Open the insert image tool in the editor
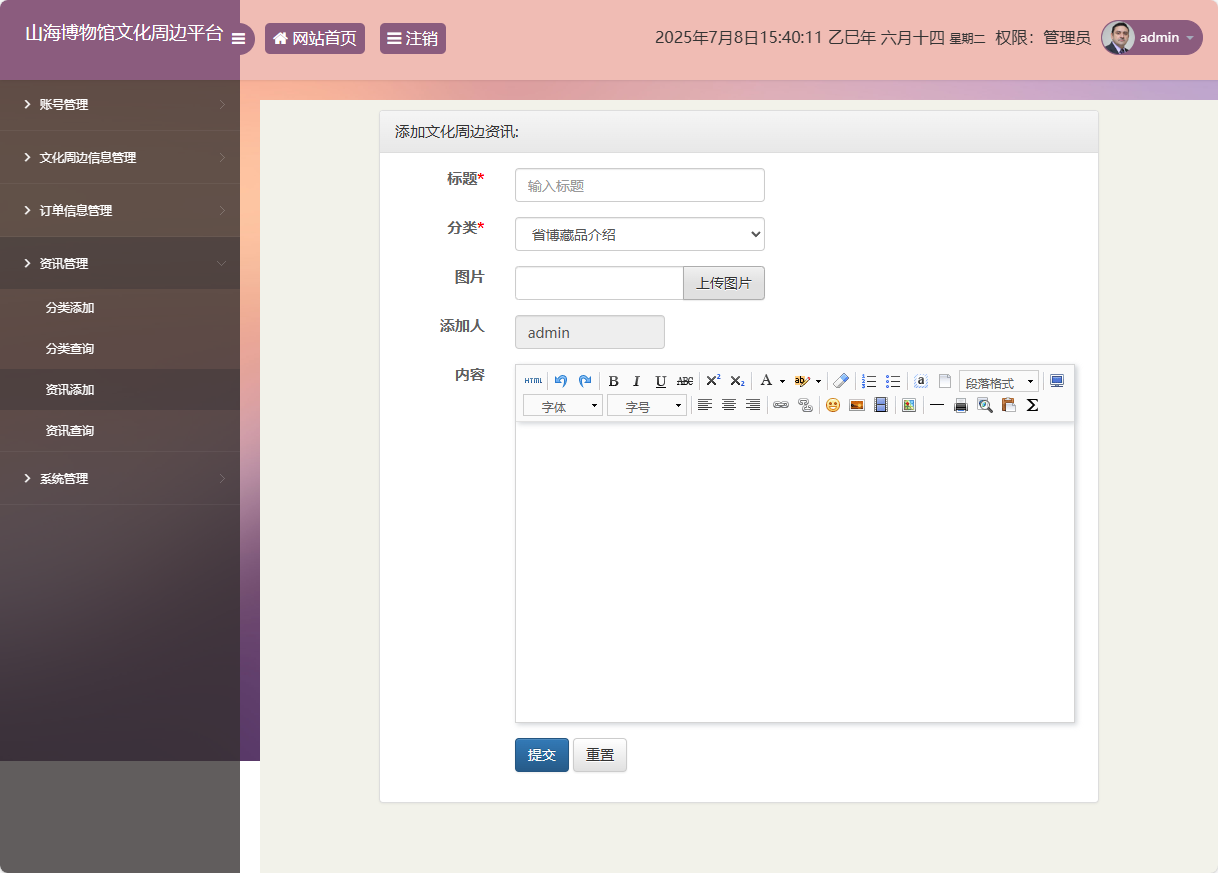Screen dimensions: 1218x873 coord(855,405)
